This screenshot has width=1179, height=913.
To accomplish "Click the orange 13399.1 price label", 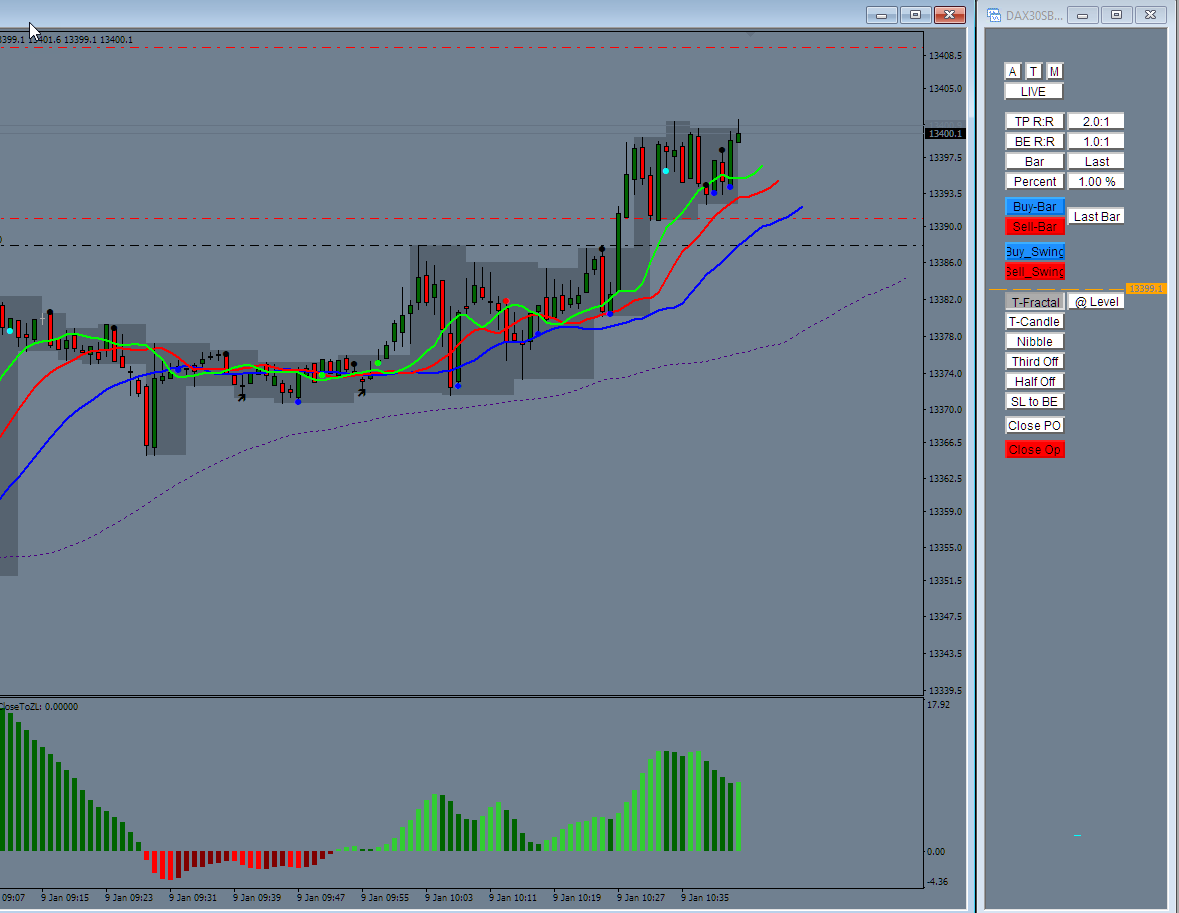I will [x=1146, y=289].
